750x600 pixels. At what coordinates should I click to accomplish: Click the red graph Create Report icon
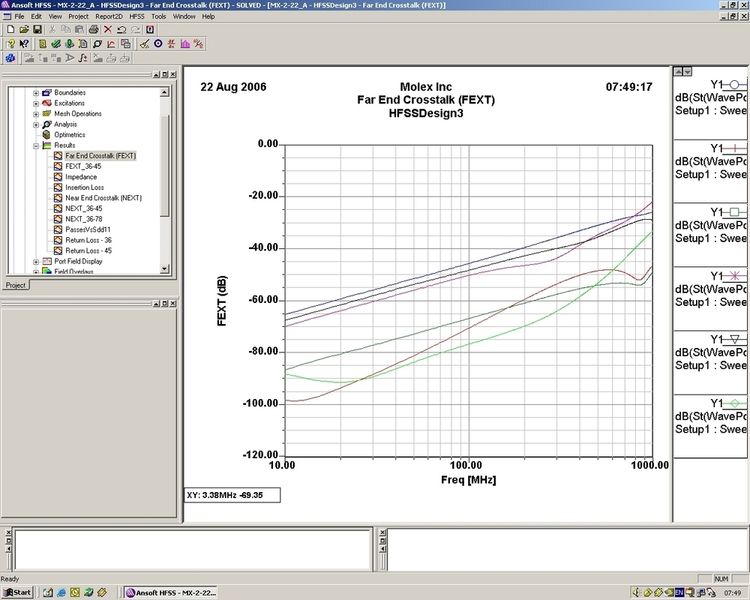pyautogui.click(x=111, y=44)
